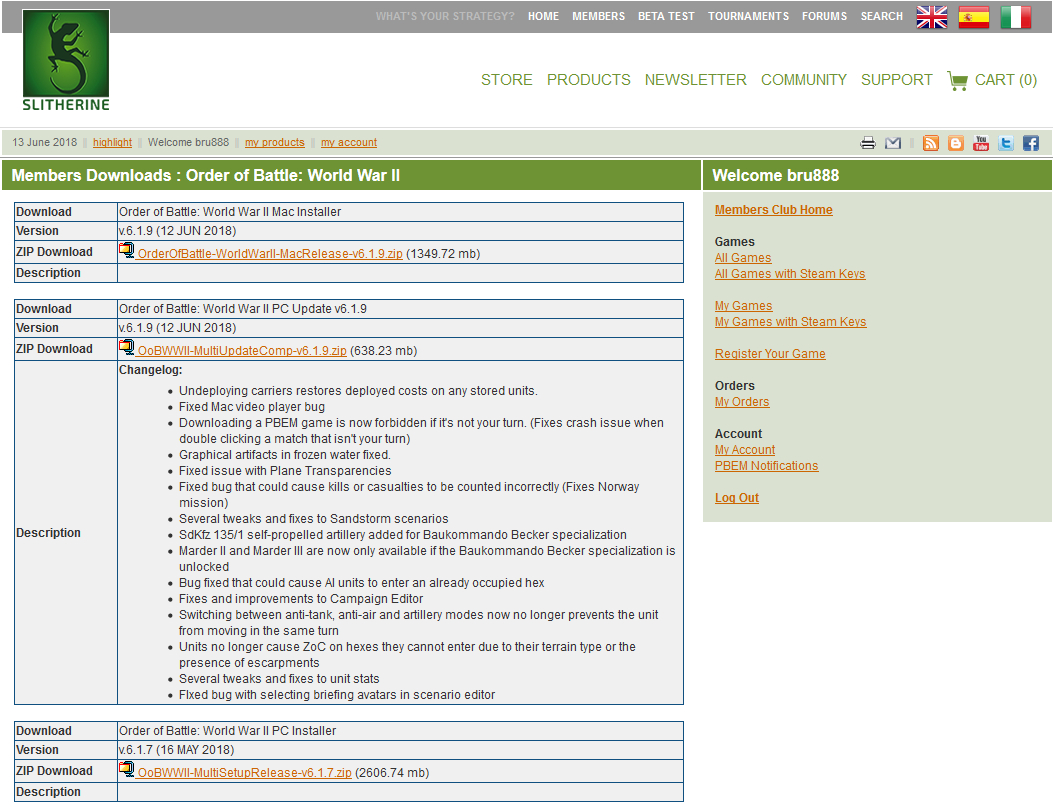The width and height of the screenshot is (1053, 811).
Task: Visit the YouTube channel icon
Action: (x=981, y=143)
